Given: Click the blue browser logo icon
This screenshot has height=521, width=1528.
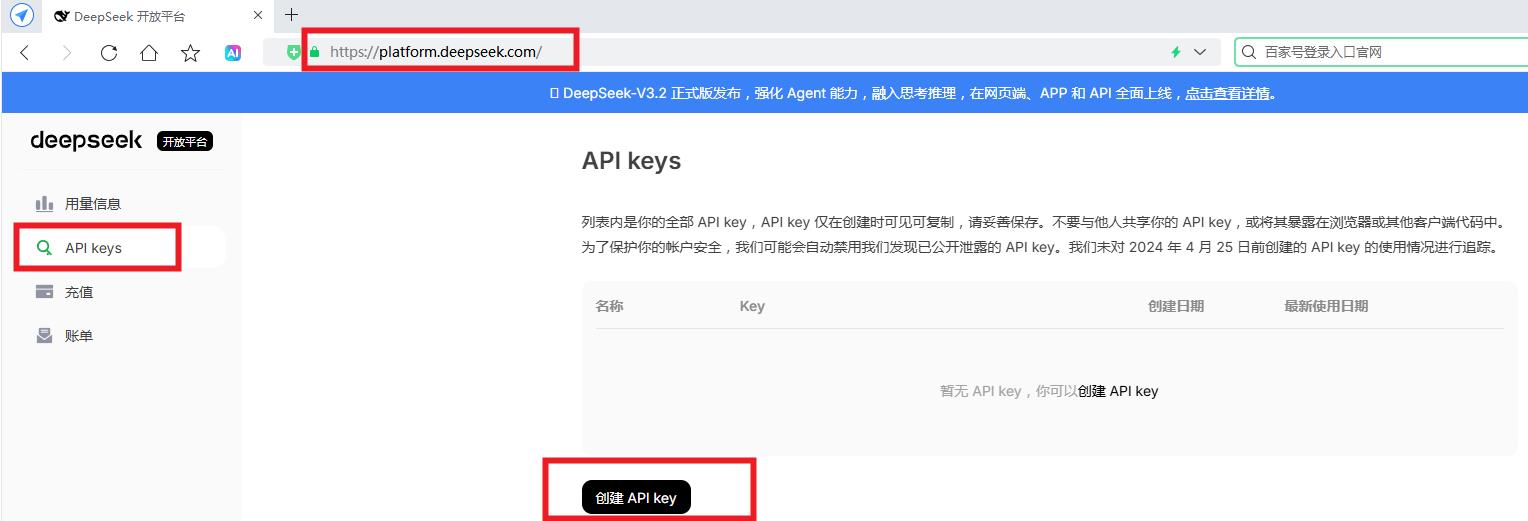Looking at the screenshot, I should pos(21,16).
